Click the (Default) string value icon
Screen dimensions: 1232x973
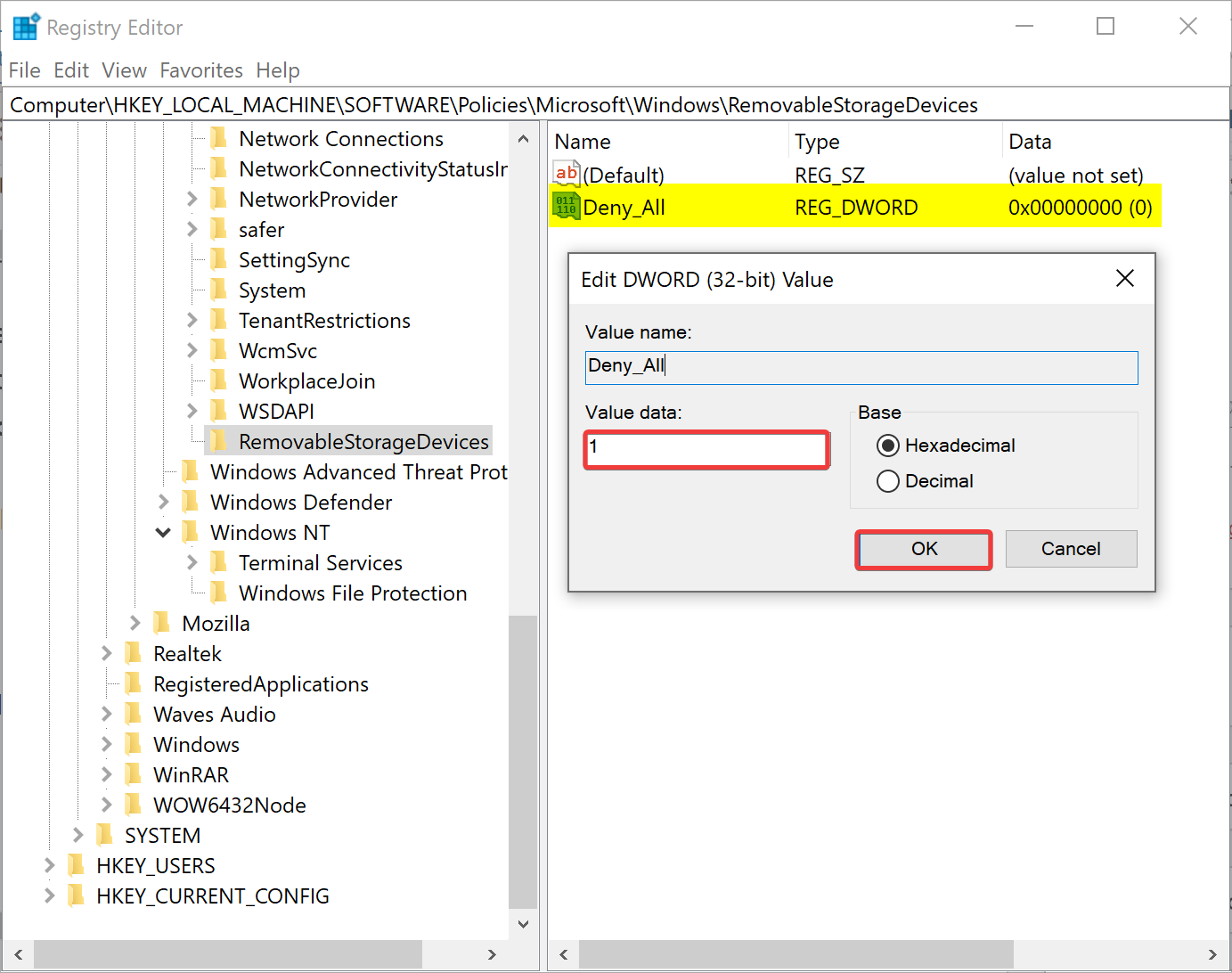click(567, 174)
